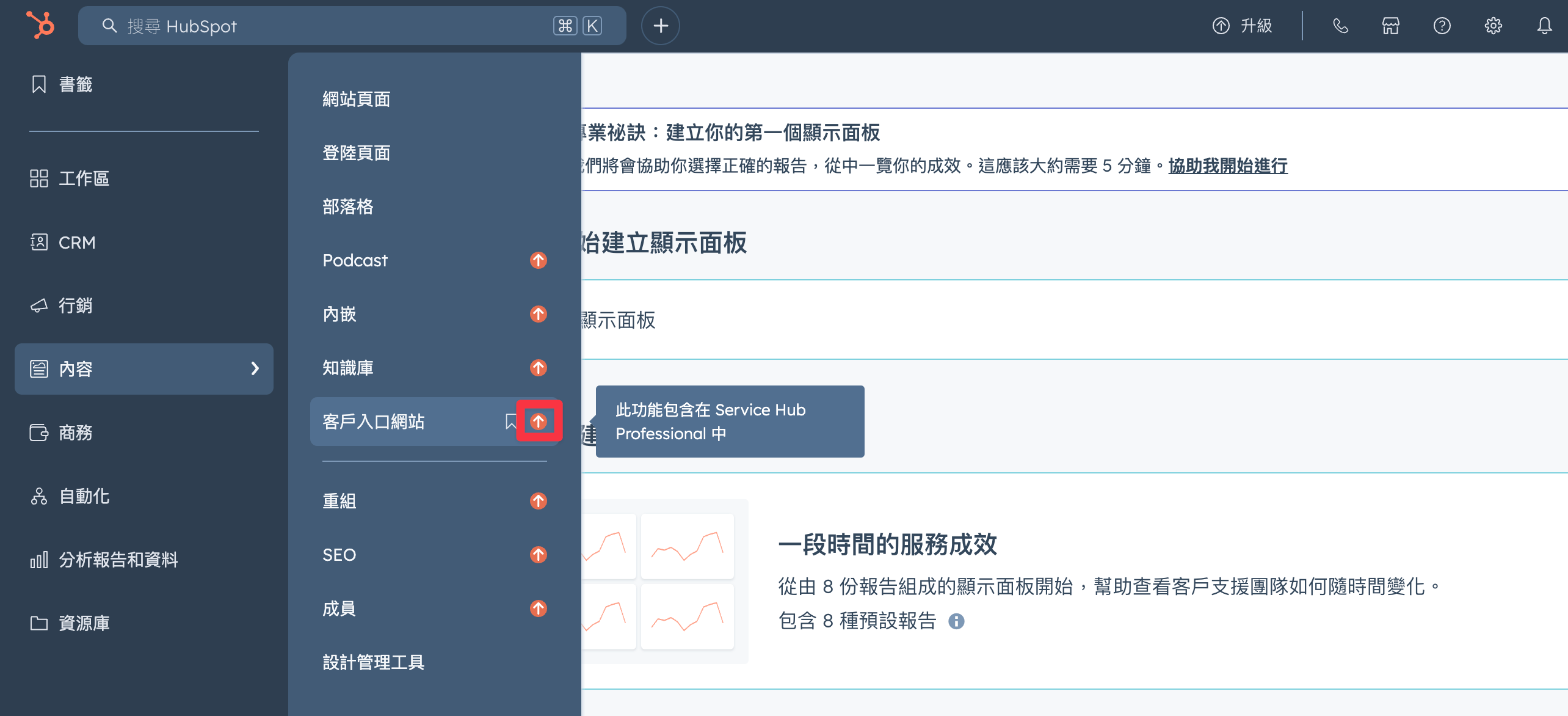Click the bar chart icon beside 分析報告和資料
Image resolution: width=1568 pixels, height=716 pixels.
click(x=39, y=560)
